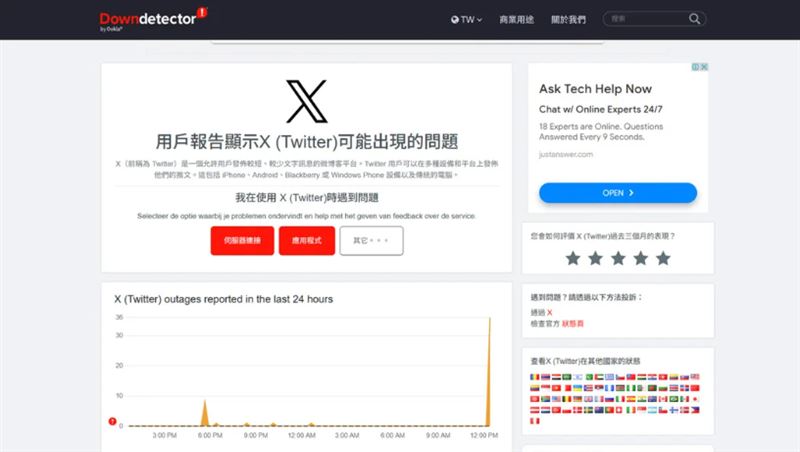Image resolution: width=800 pixels, height=452 pixels.
Task: Select the first flag in the country list
Action: pyautogui.click(x=535, y=377)
